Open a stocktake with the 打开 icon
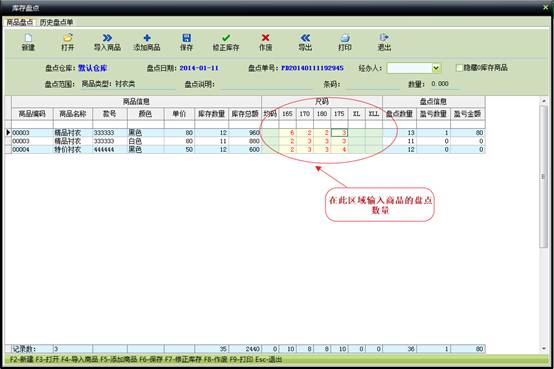Screen dimensions: 554x369 click(67, 38)
